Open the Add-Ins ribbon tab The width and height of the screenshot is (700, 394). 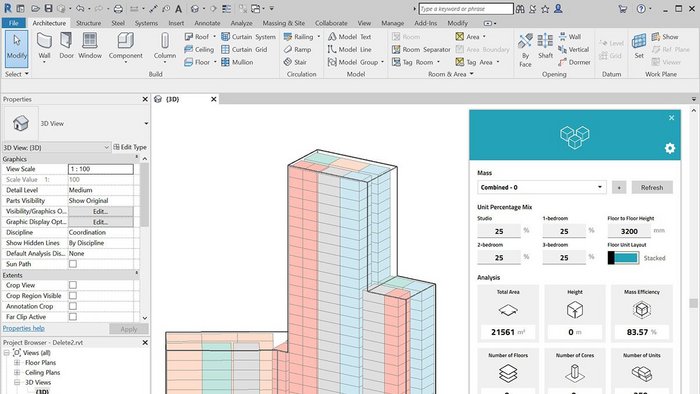426,23
